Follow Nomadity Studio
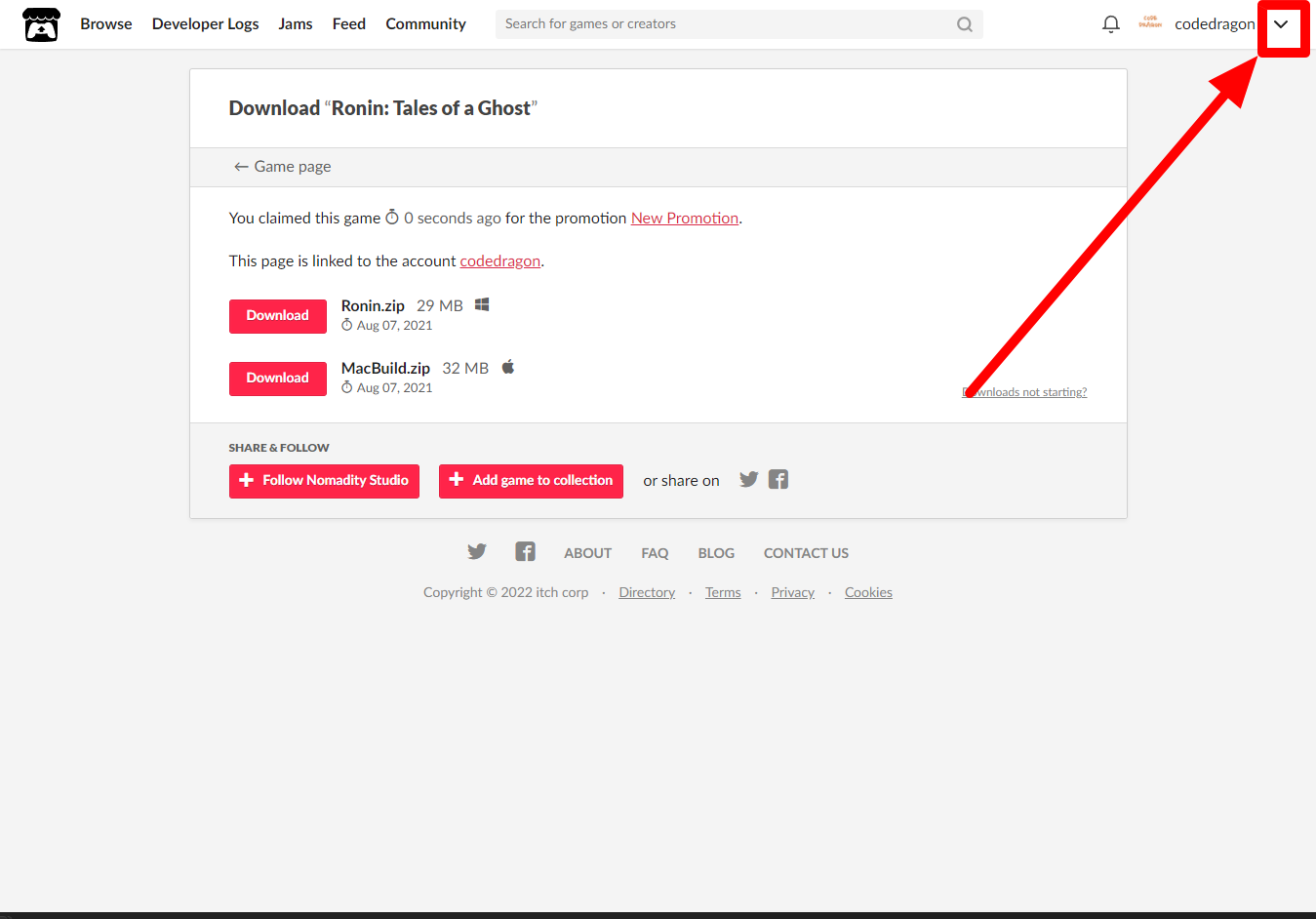Image resolution: width=1316 pixels, height=919 pixels. click(x=324, y=481)
